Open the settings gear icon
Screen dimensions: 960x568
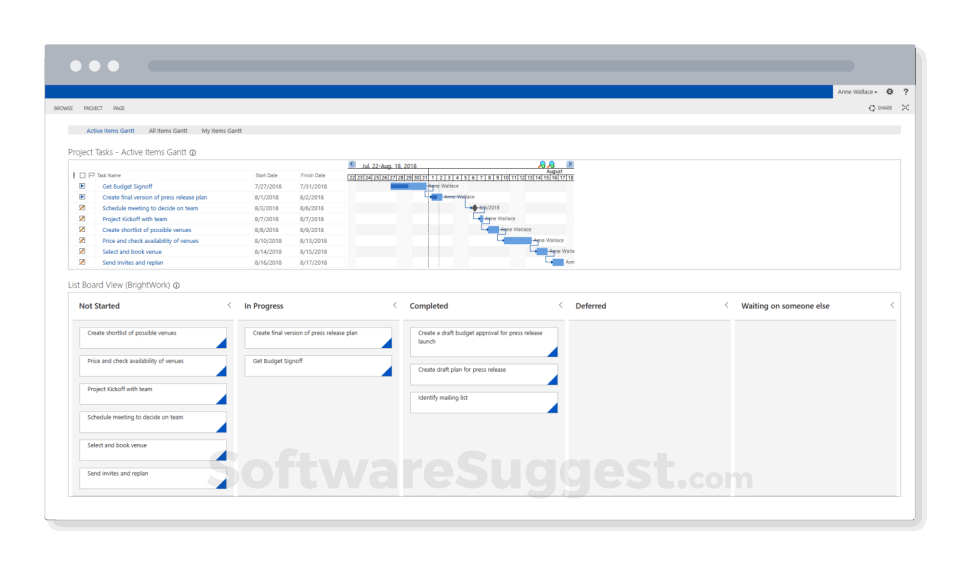890,92
